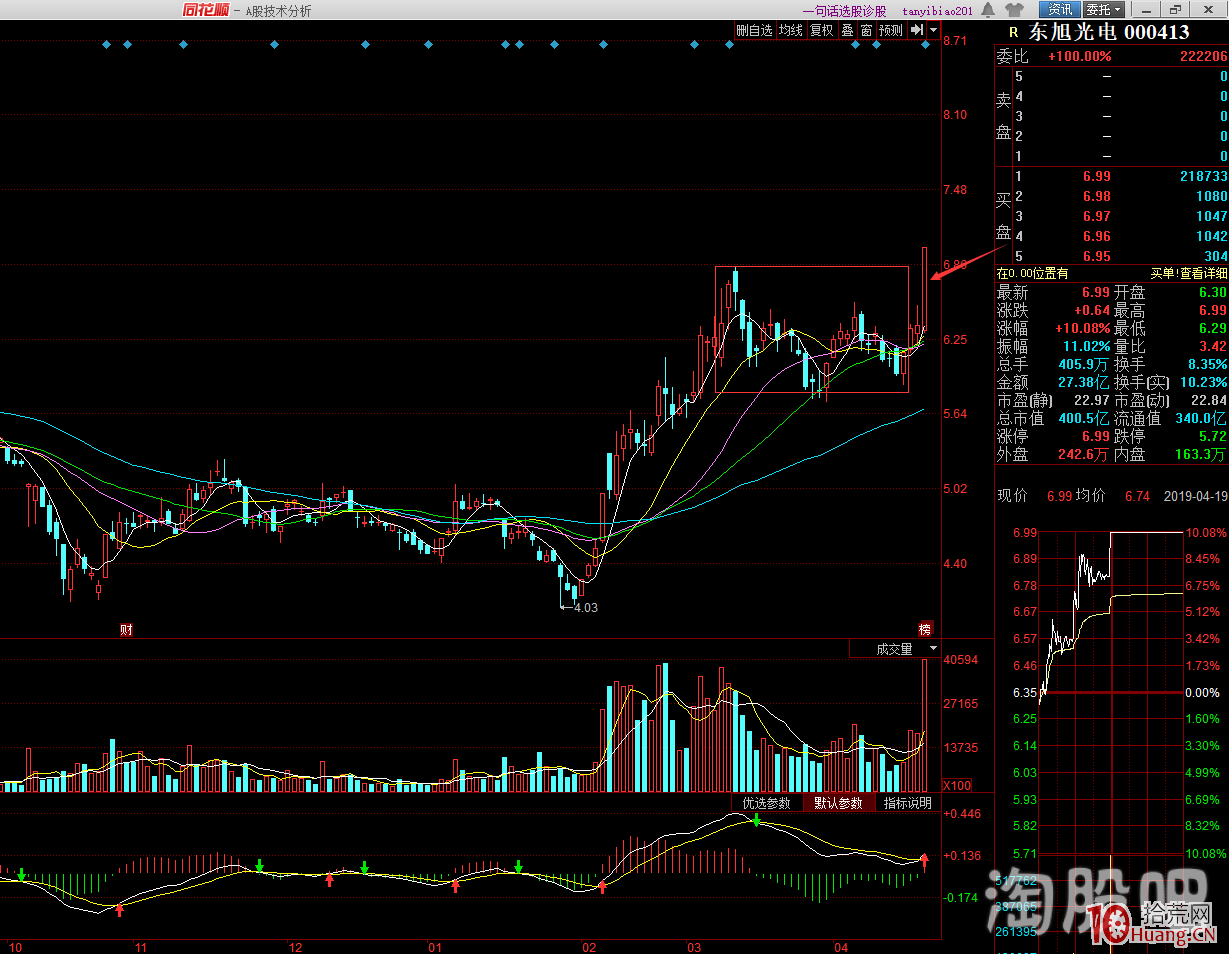
Task: Click the 同花顺 logo
Action: (x=206, y=10)
